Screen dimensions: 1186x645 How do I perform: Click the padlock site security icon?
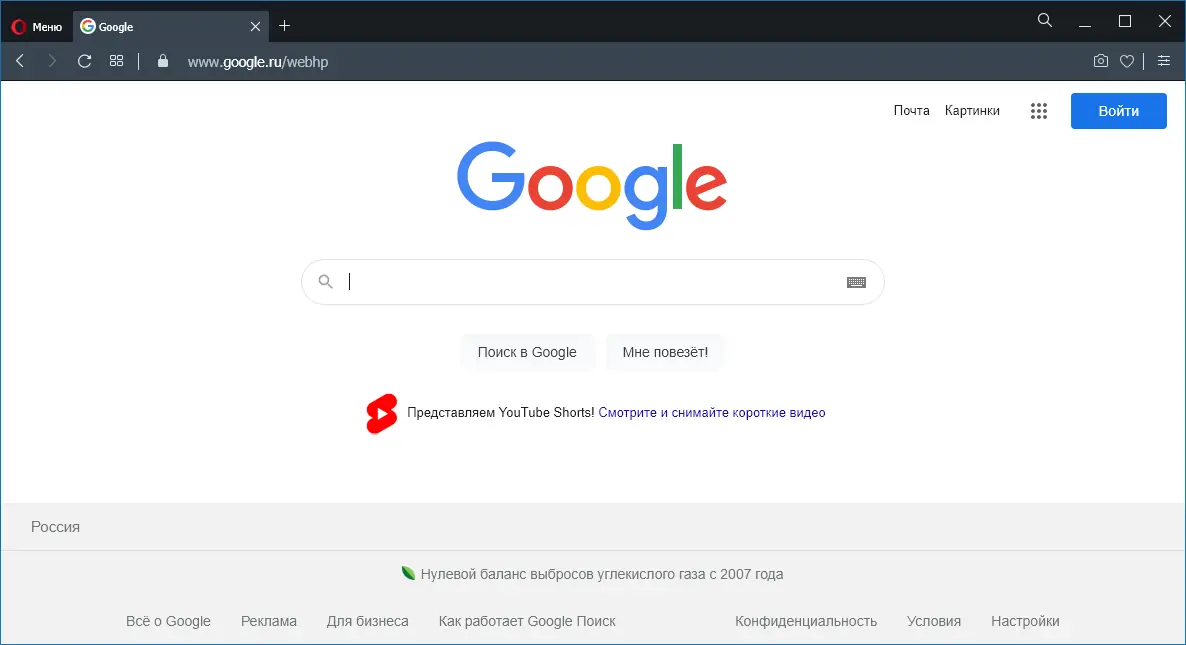point(163,61)
